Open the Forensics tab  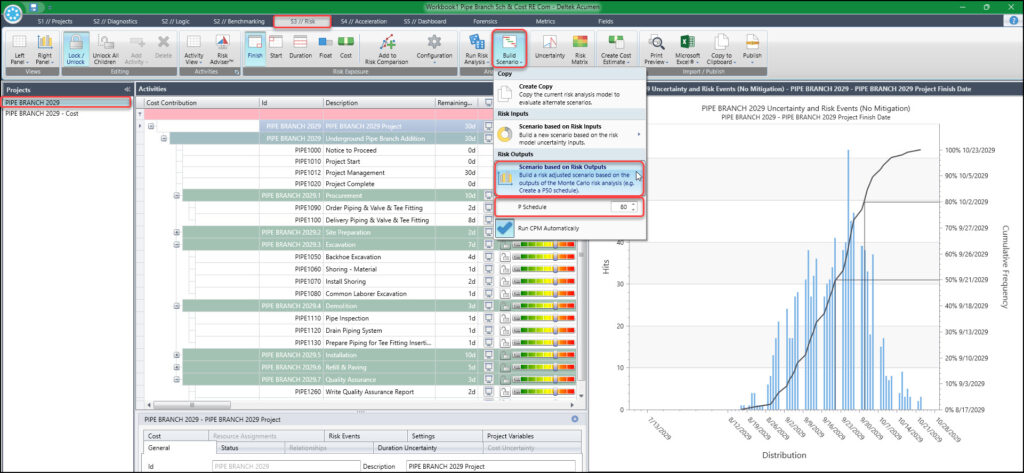[484, 22]
